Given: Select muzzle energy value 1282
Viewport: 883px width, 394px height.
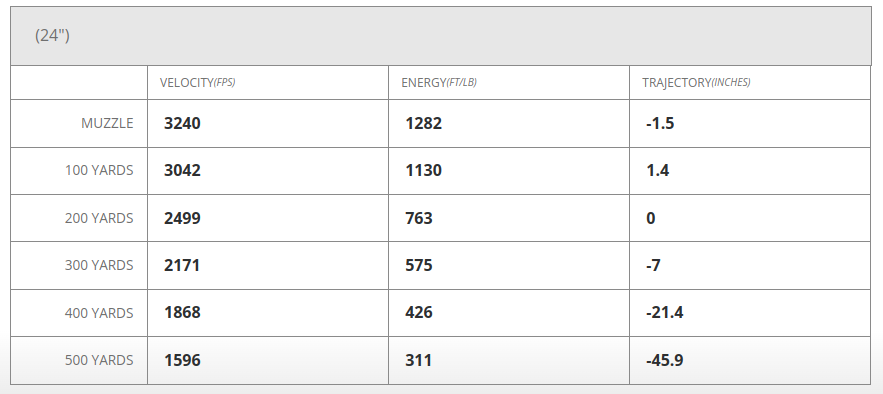Looking at the screenshot, I should (423, 123).
